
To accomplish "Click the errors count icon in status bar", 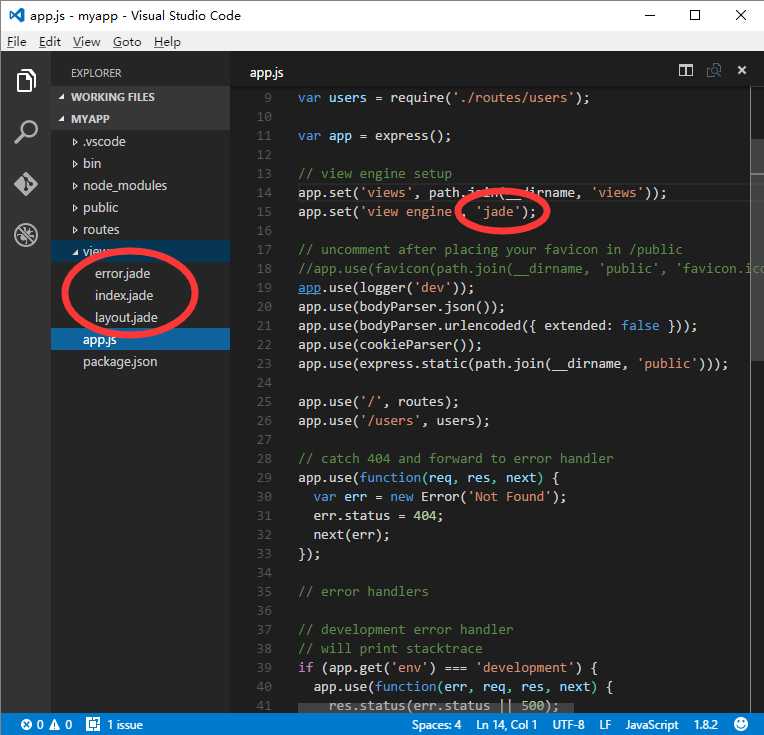I will pyautogui.click(x=27, y=725).
